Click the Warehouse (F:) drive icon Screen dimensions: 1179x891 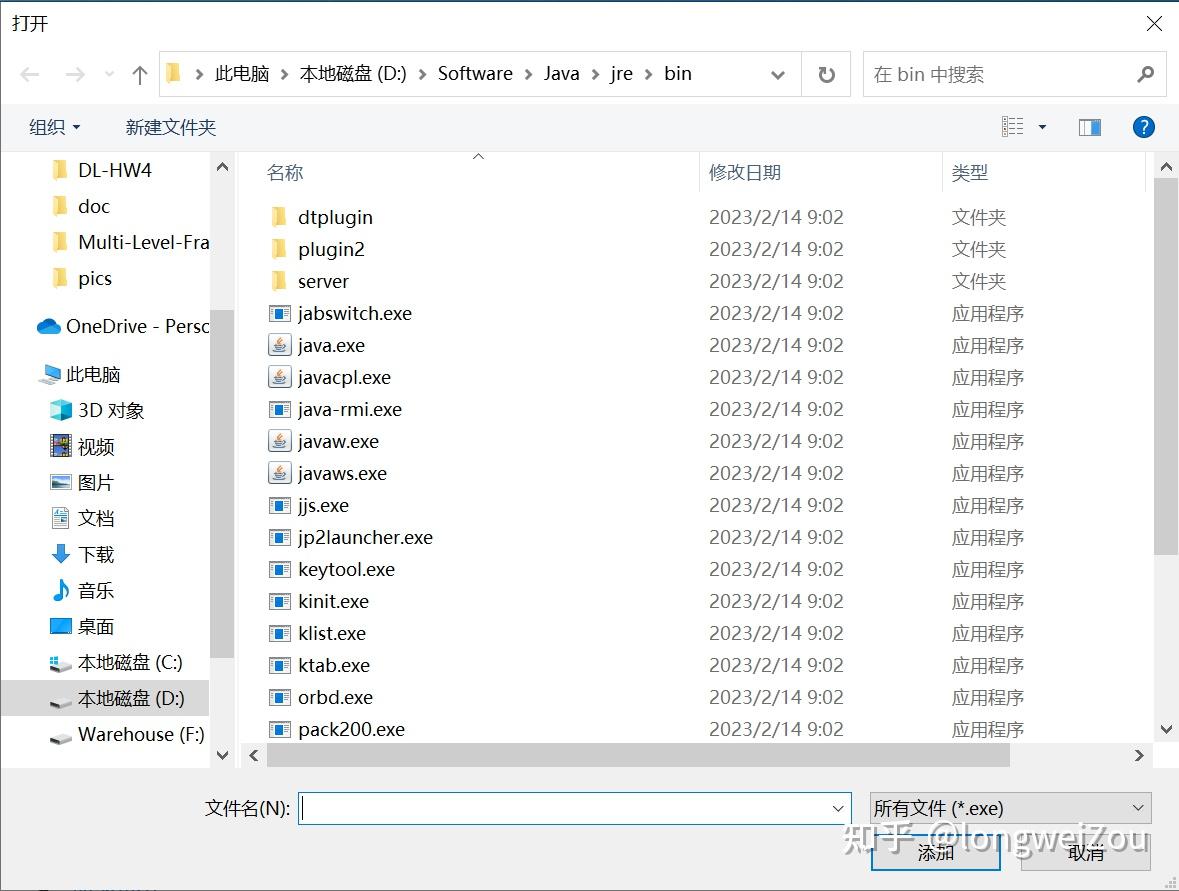(x=61, y=738)
